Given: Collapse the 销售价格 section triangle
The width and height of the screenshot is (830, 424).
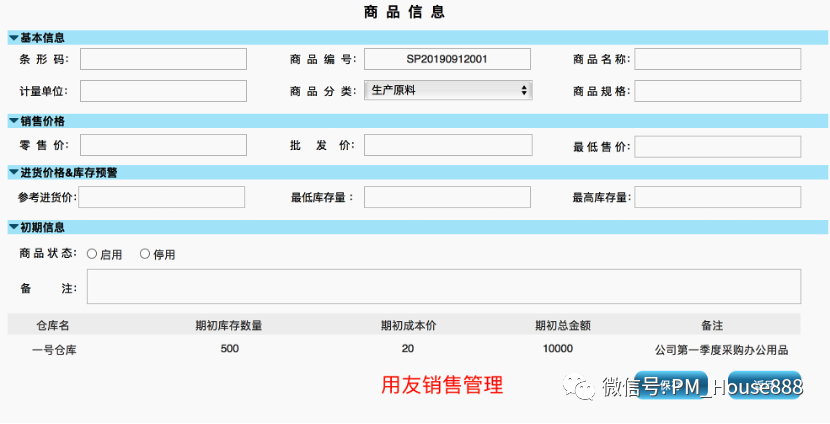Looking at the screenshot, I should 13,121.
